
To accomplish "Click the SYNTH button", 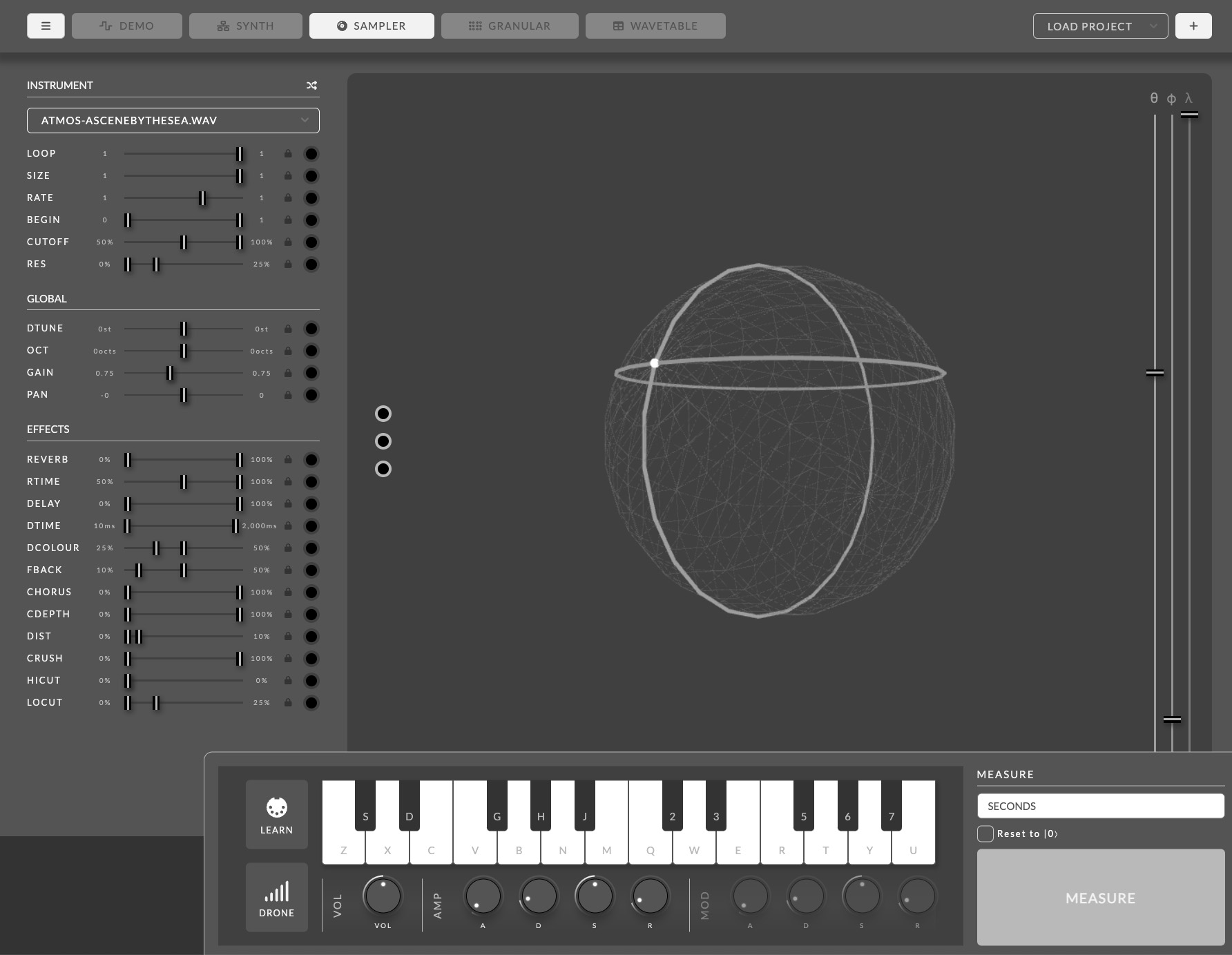I will [245, 26].
